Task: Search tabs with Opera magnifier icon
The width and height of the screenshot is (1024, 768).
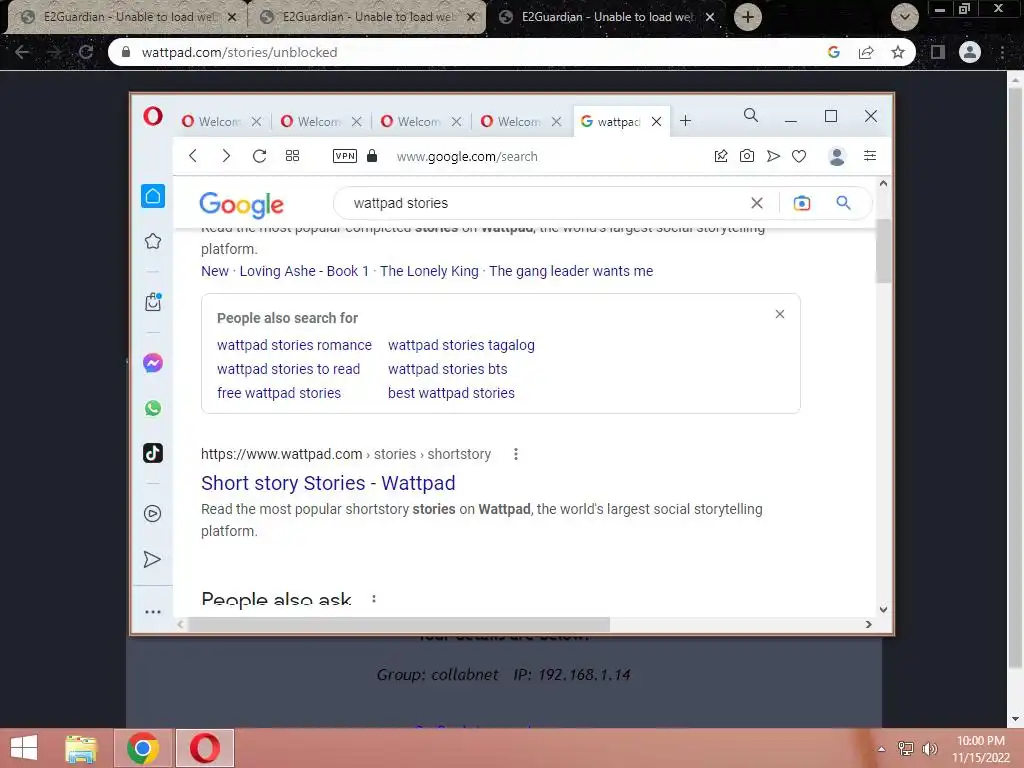Action: pos(751,116)
